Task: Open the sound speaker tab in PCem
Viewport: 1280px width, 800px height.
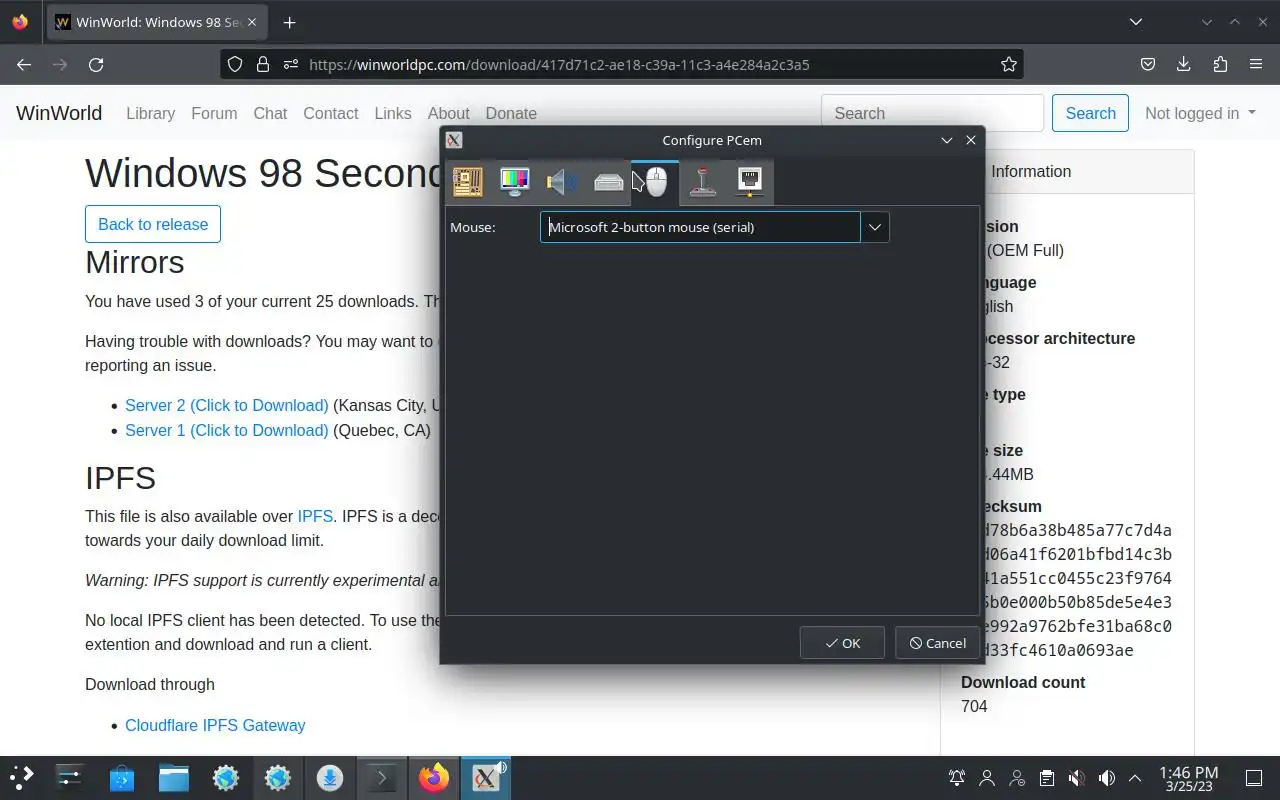Action: (x=562, y=181)
